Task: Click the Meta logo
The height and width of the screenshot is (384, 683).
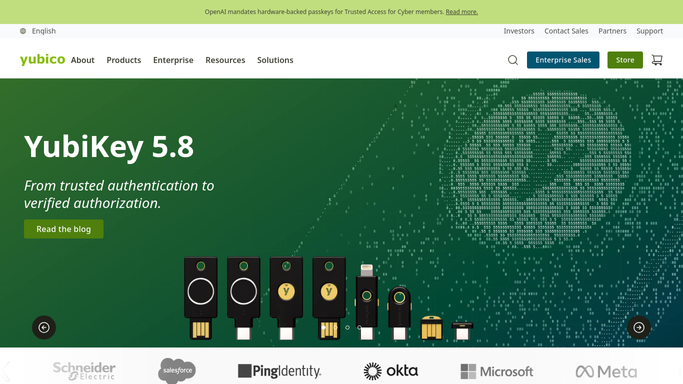Action: (x=606, y=371)
